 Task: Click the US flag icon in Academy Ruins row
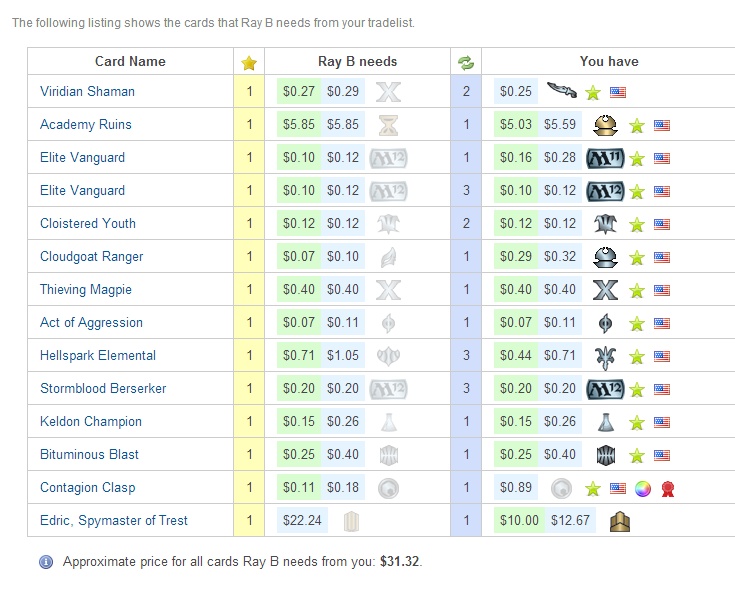pyautogui.click(x=662, y=125)
